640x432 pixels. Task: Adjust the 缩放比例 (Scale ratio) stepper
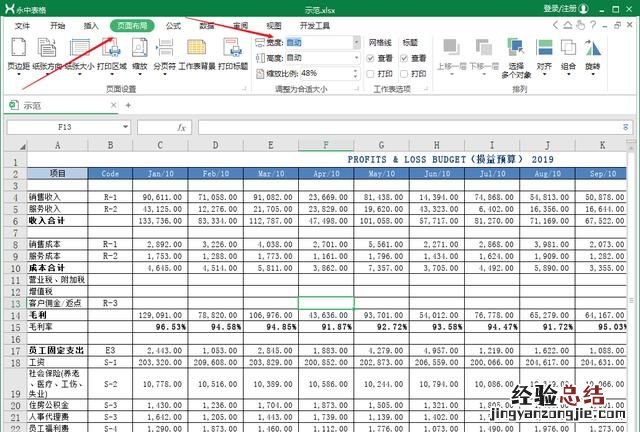coord(353,73)
